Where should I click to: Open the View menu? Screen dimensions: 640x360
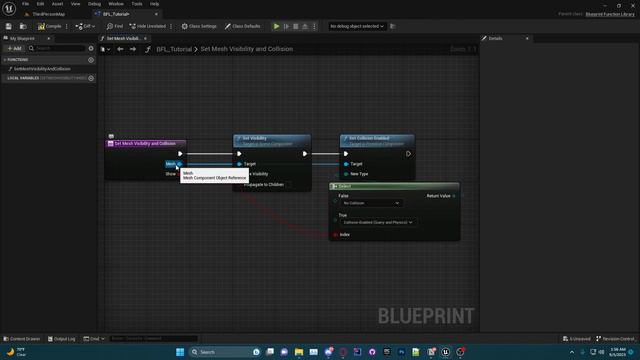tap(76, 4)
